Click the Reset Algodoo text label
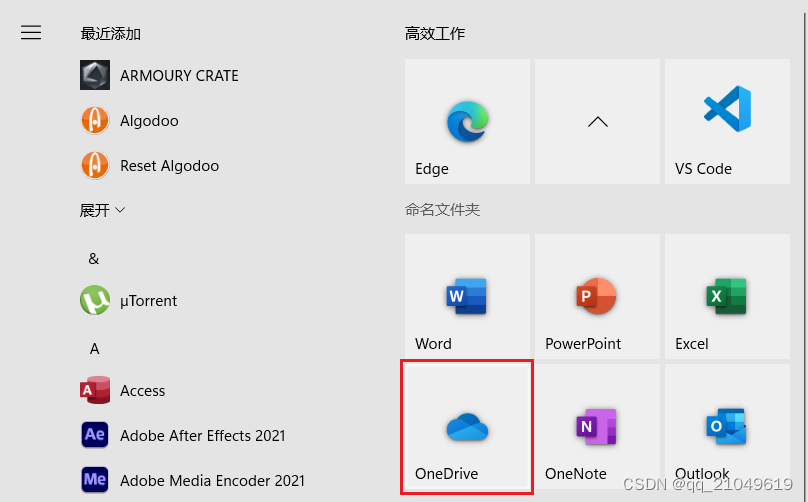 (x=170, y=166)
